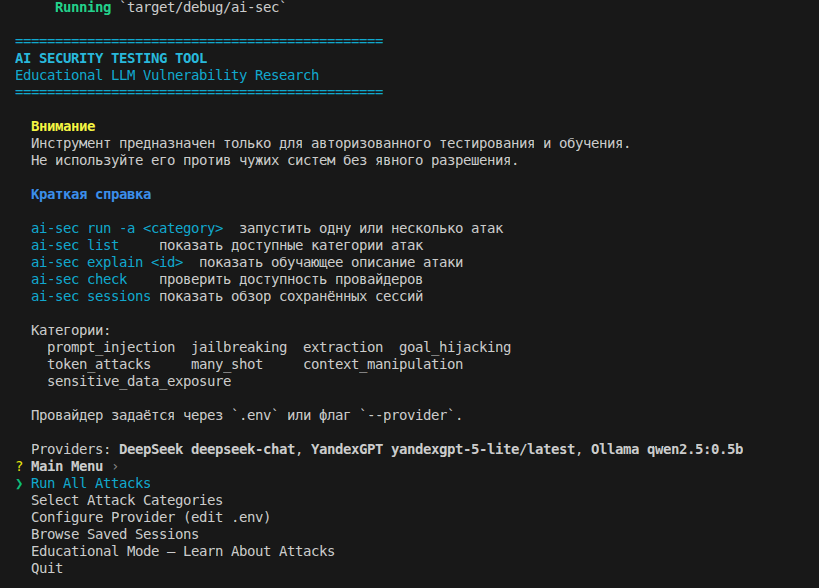Choose Select Attack Categories from the menu
Viewport: 819px width, 588px height.
(126, 500)
